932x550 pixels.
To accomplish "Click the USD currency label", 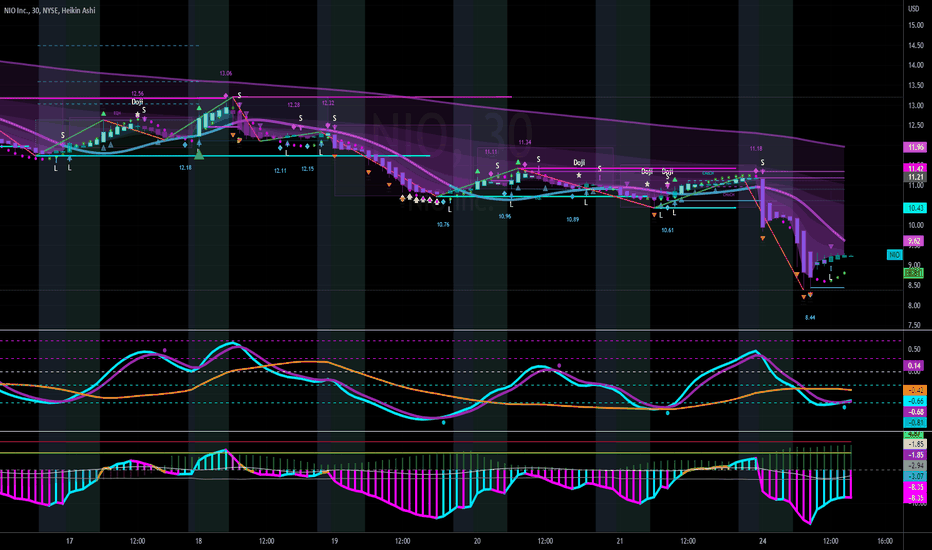I will coord(914,8).
